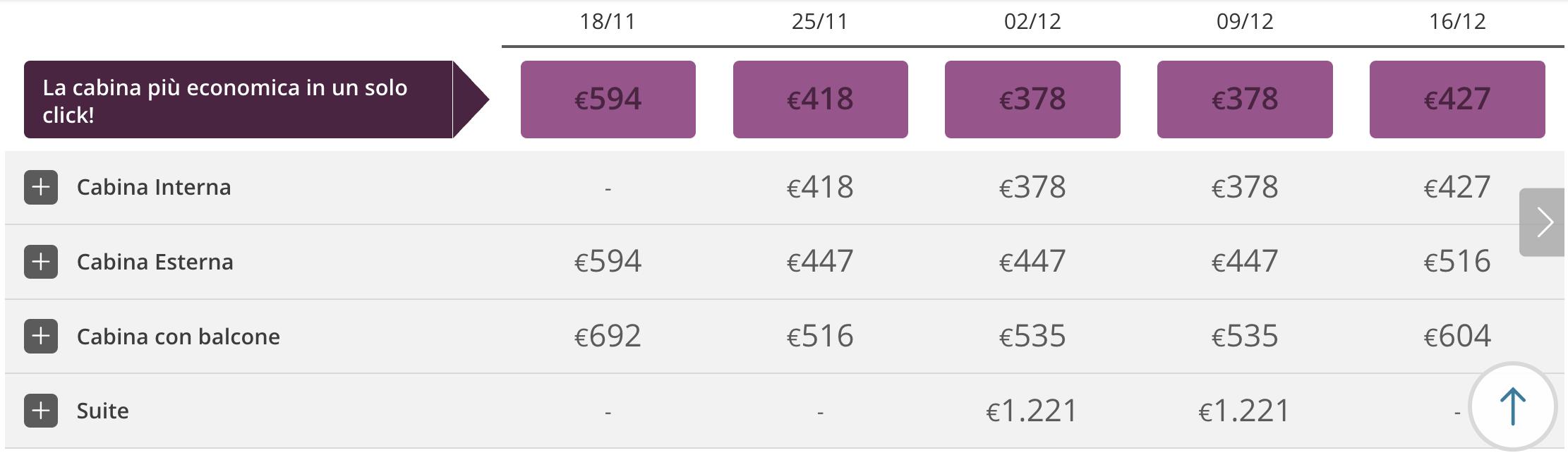Choose the €516 Cabina con balcone fare for 25/11
This screenshot has height=453, width=1568.
coord(821,335)
